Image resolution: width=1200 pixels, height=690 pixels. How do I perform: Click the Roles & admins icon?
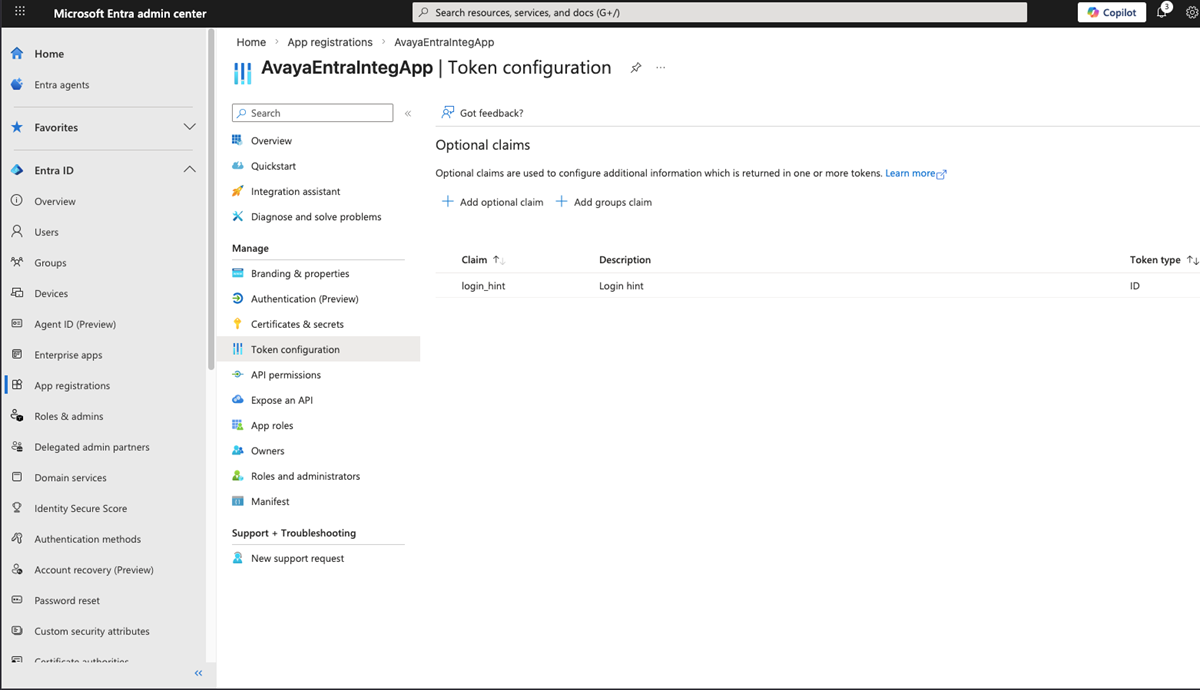(17, 416)
